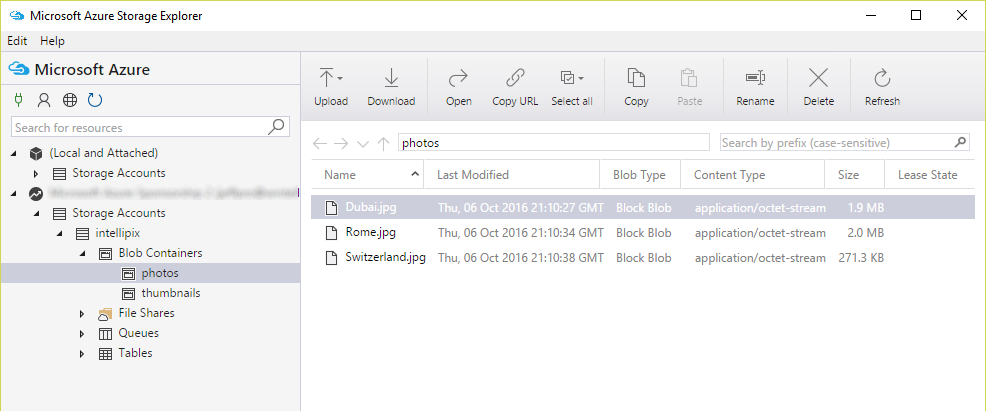
Task: Collapse the blurred subscription account node
Action: pos(15,194)
